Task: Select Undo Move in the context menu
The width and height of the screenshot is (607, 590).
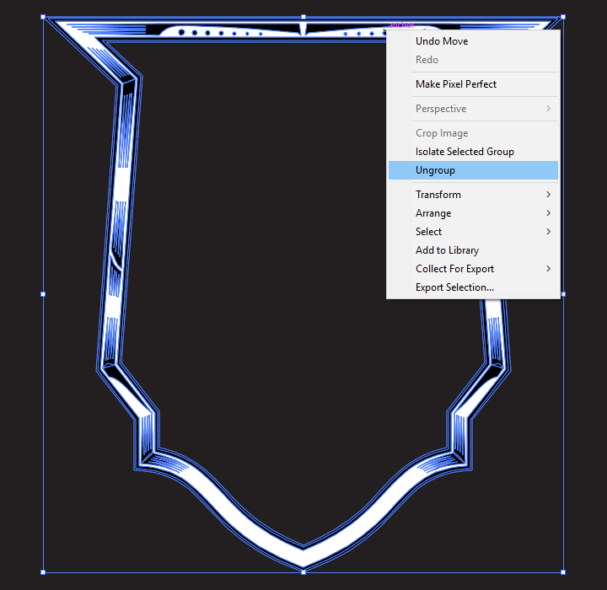Action: tap(441, 42)
